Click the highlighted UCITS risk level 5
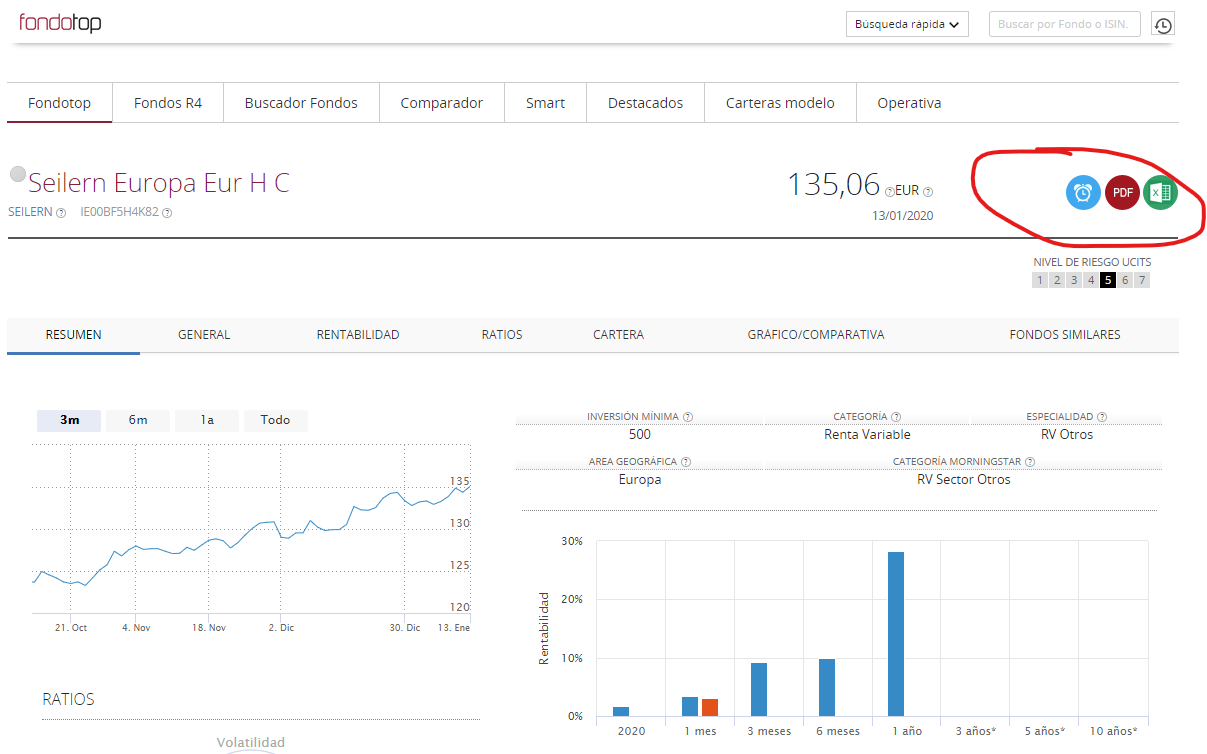The height and width of the screenshot is (754, 1207). (1108, 280)
